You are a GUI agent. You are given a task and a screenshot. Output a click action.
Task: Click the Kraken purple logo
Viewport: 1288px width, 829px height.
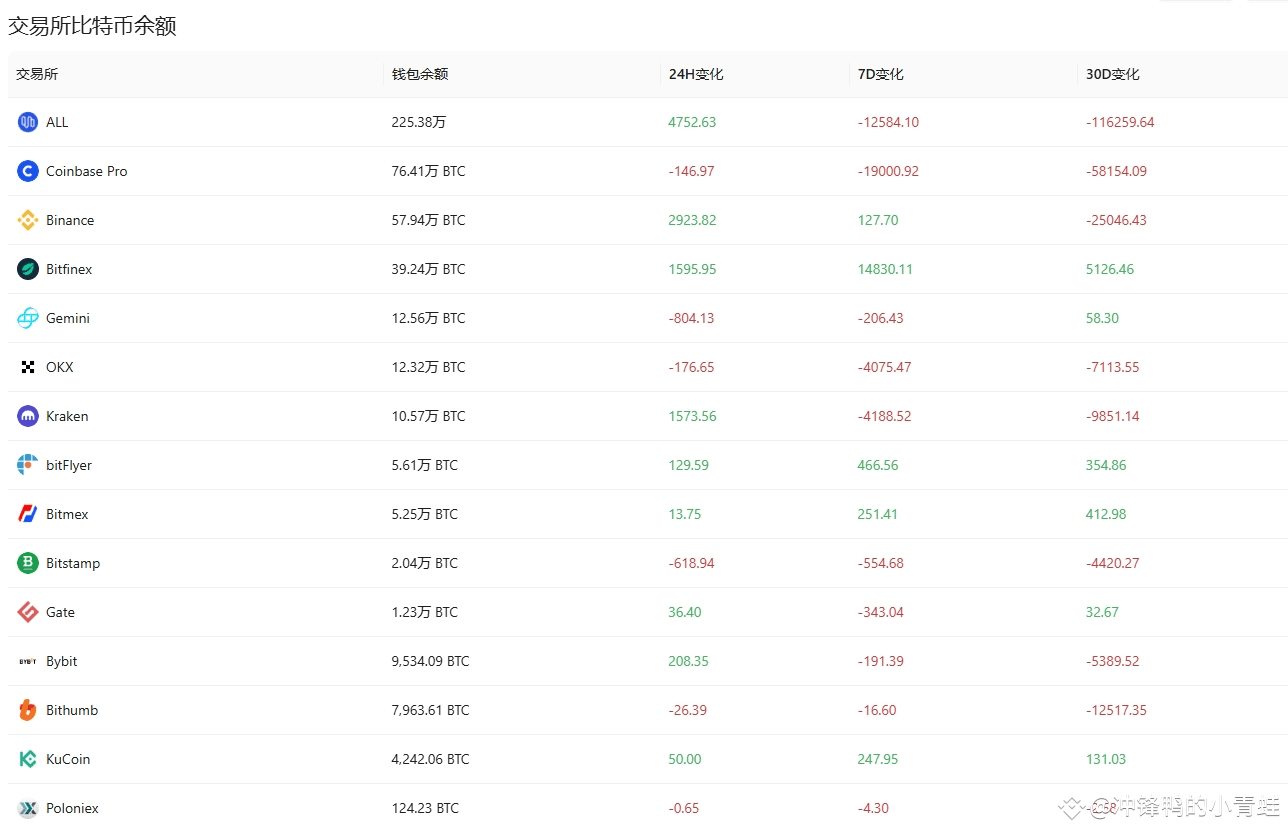pyautogui.click(x=28, y=416)
